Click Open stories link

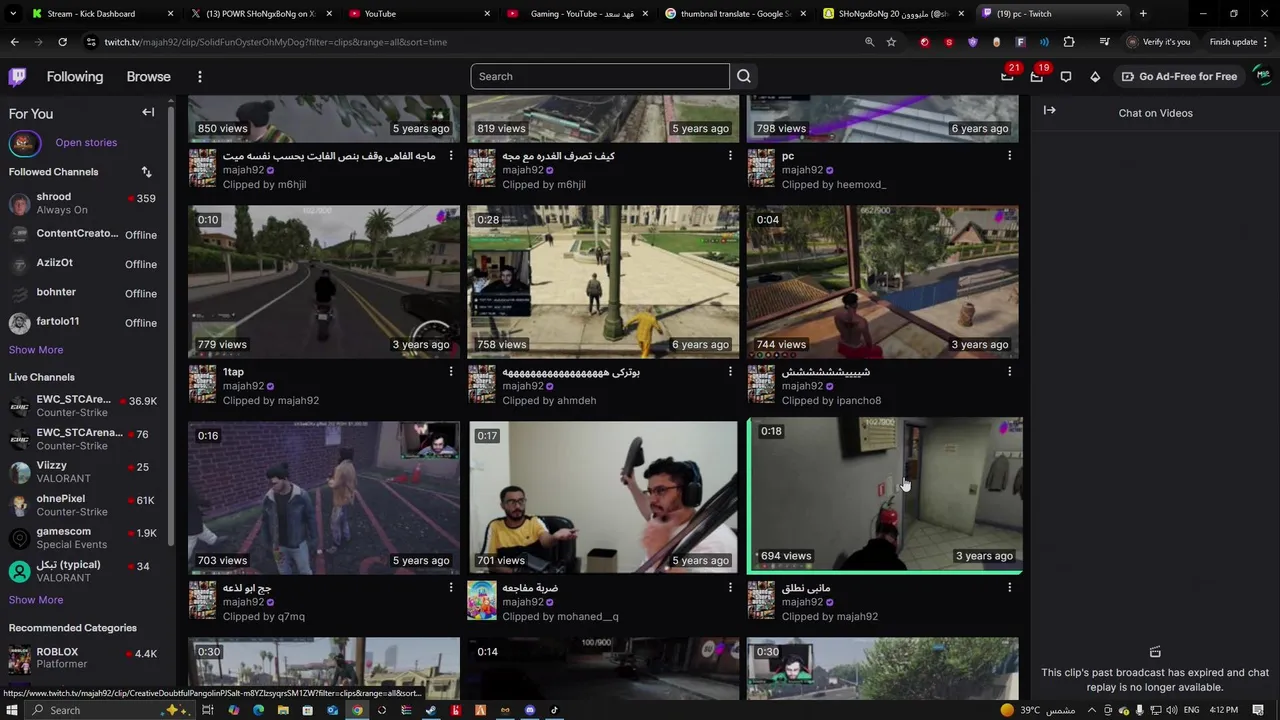(x=86, y=143)
